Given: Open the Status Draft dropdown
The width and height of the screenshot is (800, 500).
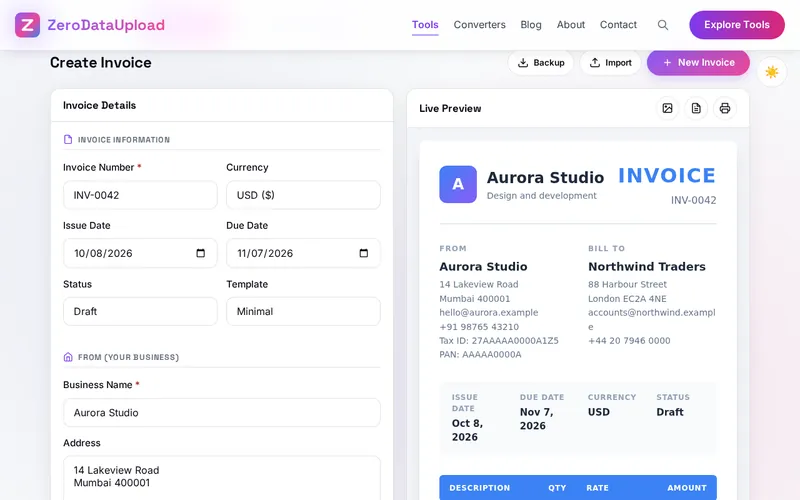Looking at the screenshot, I should click(140, 311).
